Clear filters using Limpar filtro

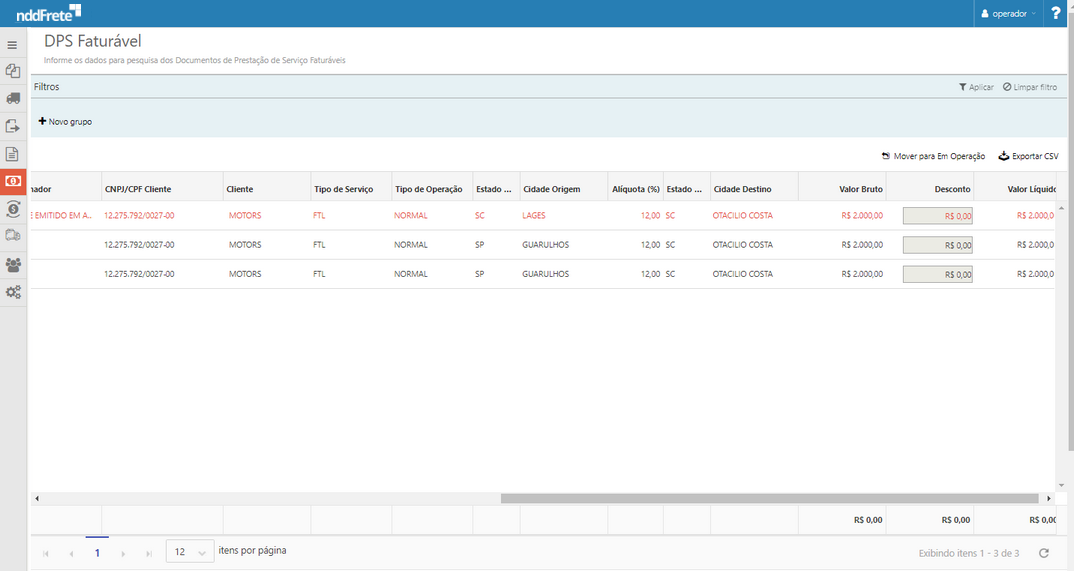(1029, 87)
